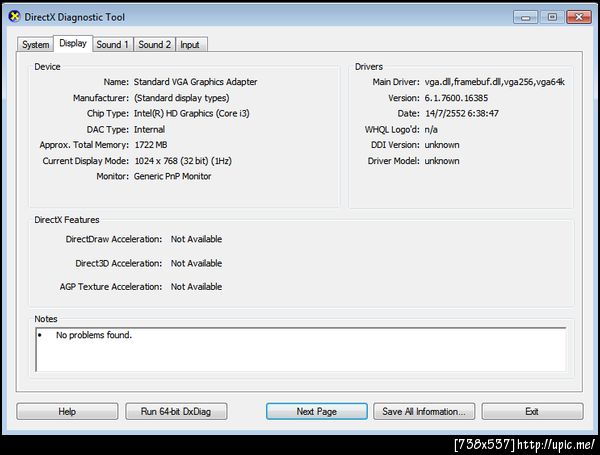Open the Sound 1 tab
This screenshot has height=455, width=600.
pyautogui.click(x=112, y=44)
